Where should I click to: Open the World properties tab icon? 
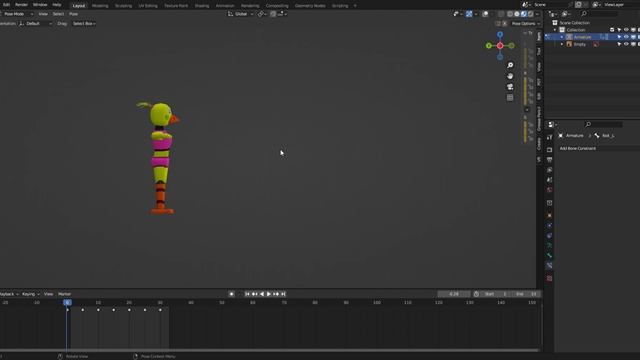pyautogui.click(x=549, y=190)
